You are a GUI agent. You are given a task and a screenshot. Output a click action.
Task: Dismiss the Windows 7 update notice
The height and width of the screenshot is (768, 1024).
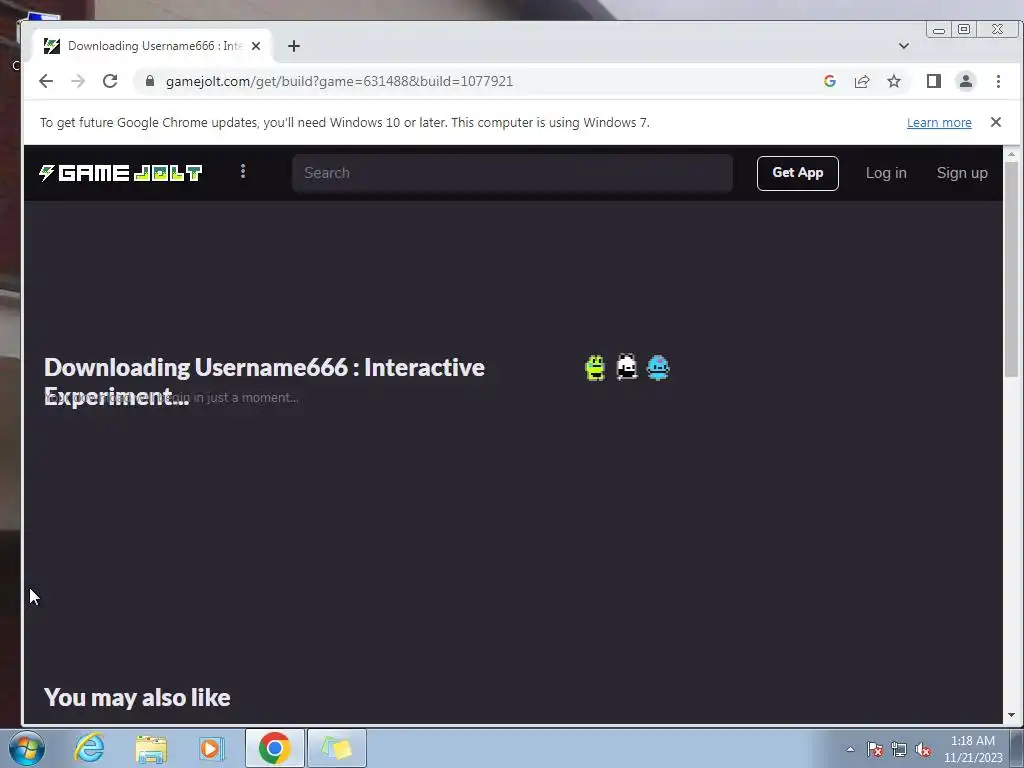coord(996,122)
